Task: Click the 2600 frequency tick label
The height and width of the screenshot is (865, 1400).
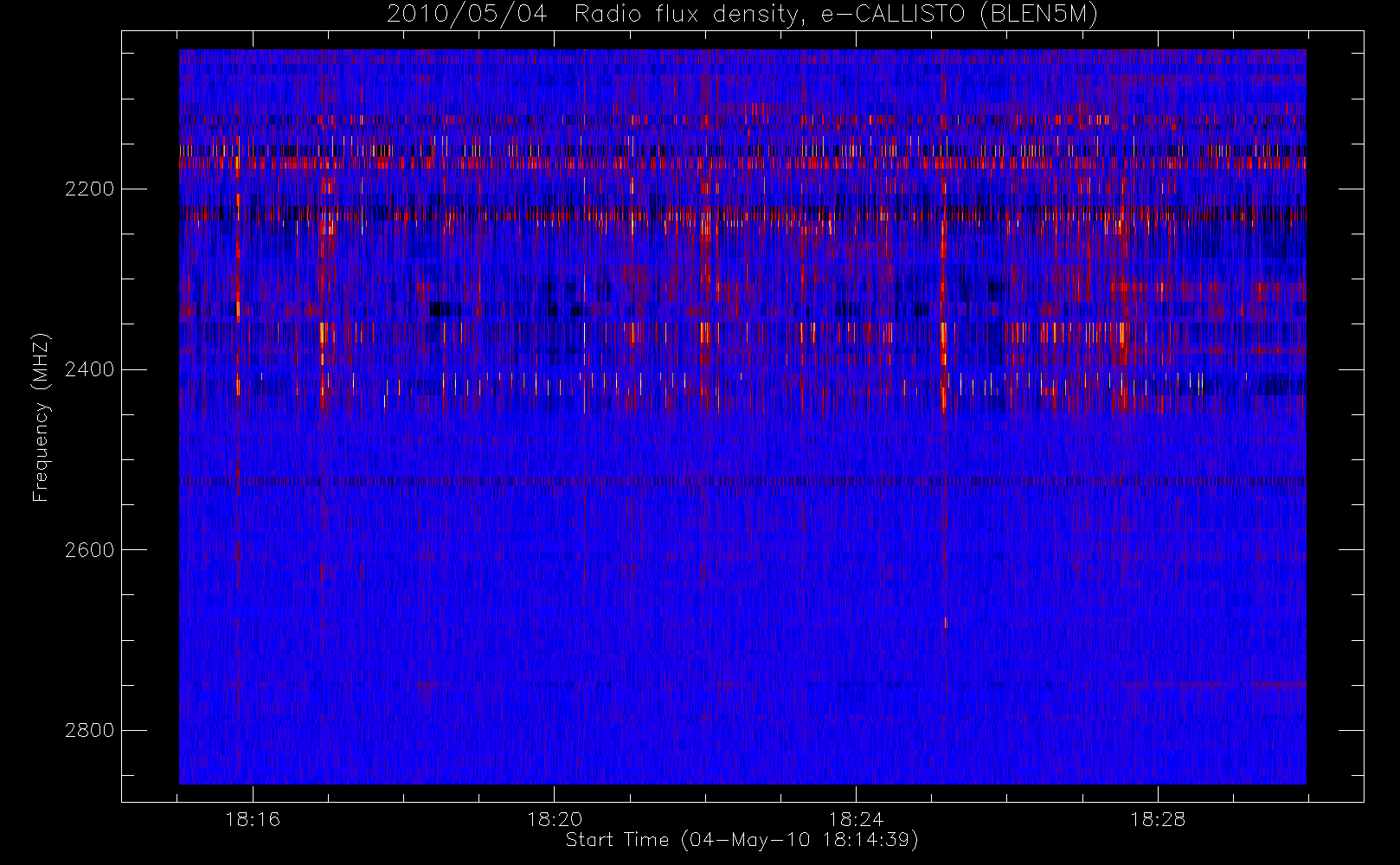Action: (x=89, y=550)
